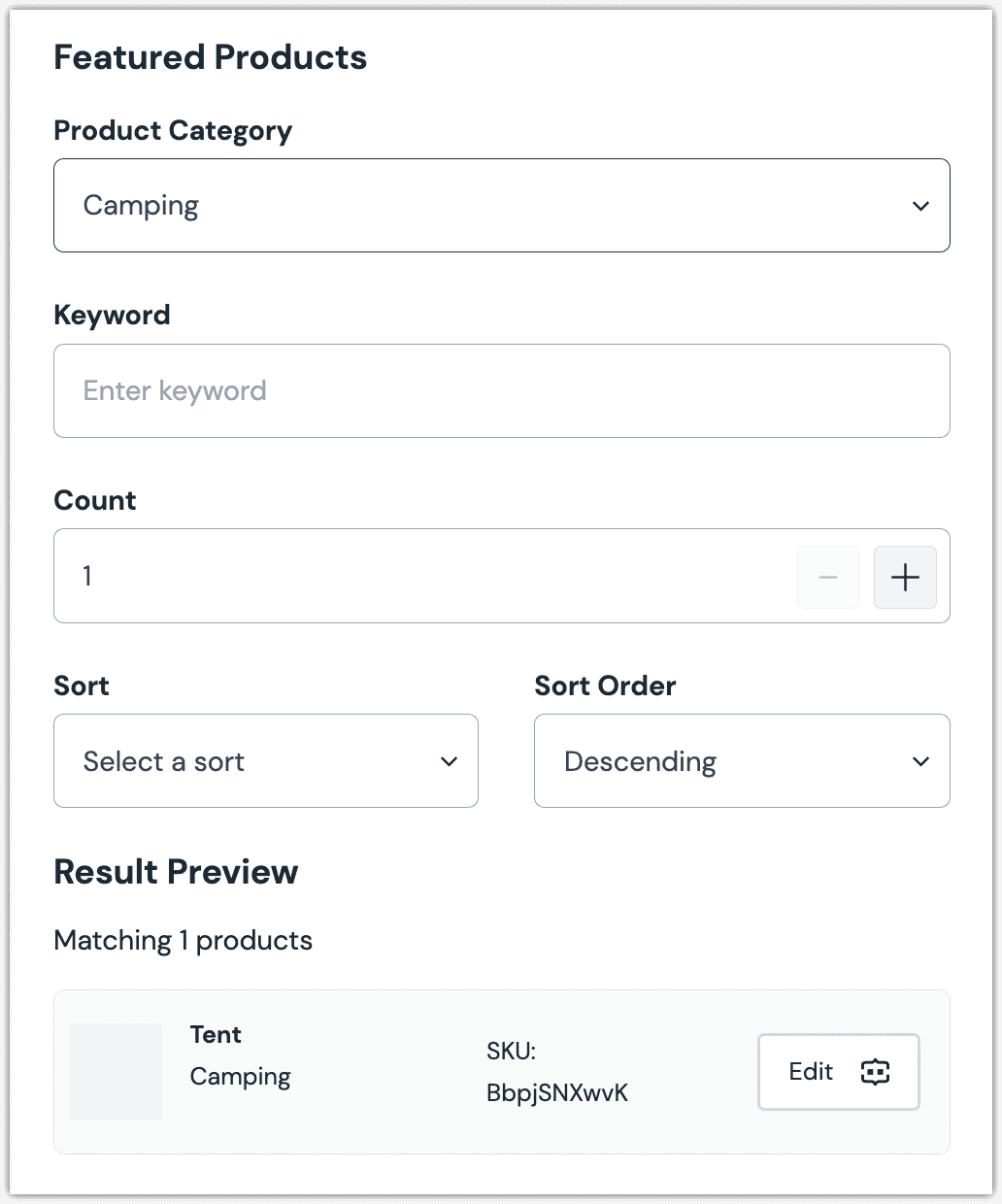Screen dimensions: 1002x1204
Task: Click the Result Preview heading
Action: pos(176,872)
